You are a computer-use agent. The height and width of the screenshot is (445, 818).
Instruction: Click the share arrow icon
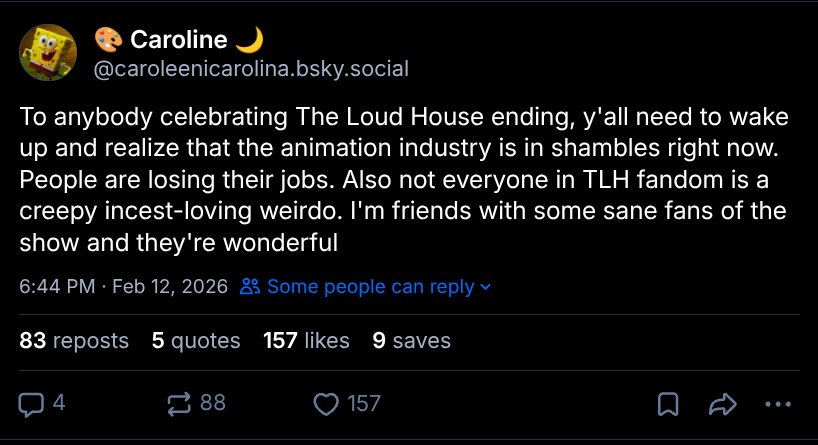[x=721, y=403]
